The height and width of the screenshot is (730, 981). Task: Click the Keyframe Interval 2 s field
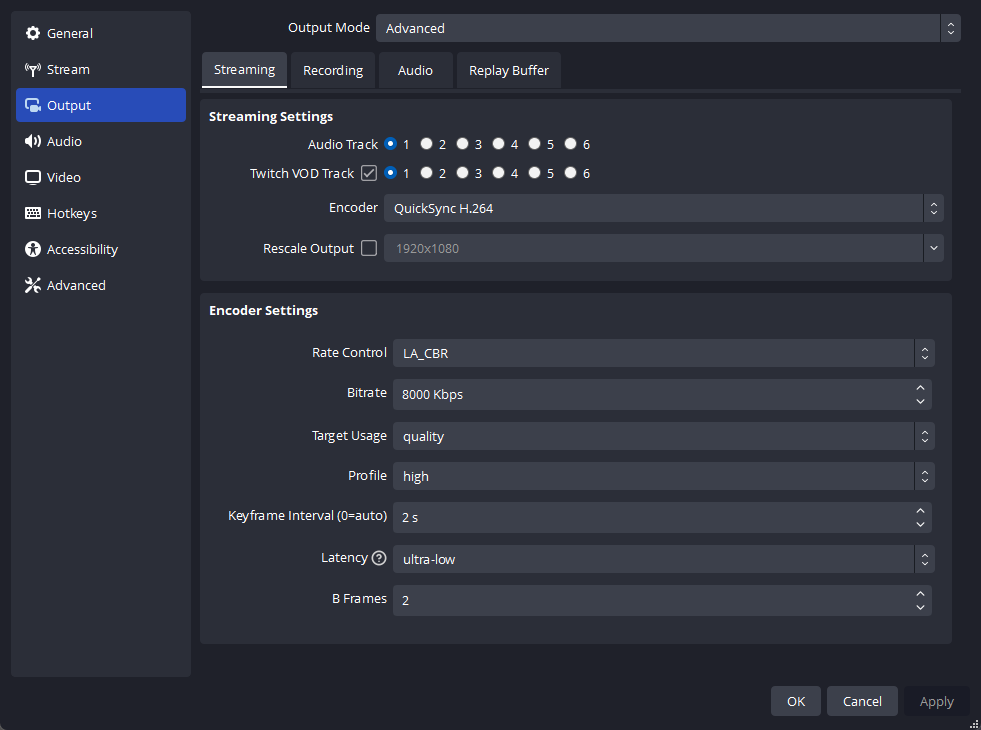pos(663,517)
